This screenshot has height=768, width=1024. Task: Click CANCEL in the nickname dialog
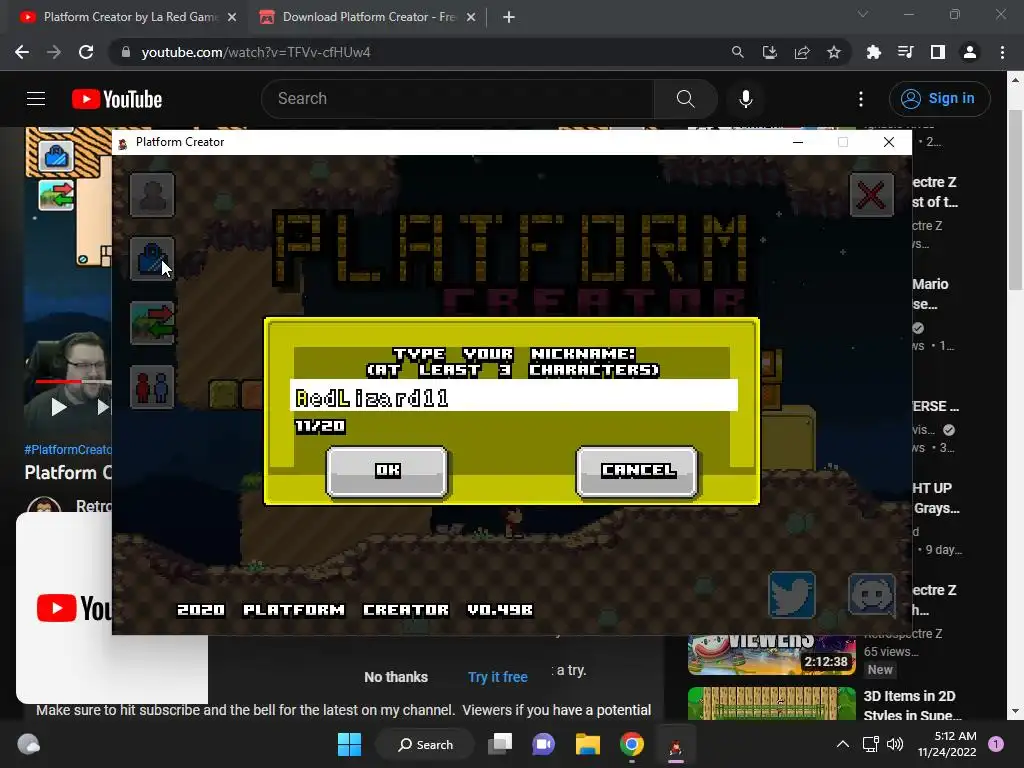(x=637, y=471)
